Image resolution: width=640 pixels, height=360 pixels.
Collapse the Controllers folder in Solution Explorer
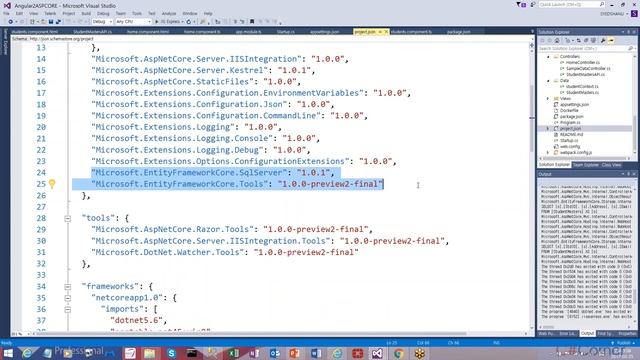(548, 57)
